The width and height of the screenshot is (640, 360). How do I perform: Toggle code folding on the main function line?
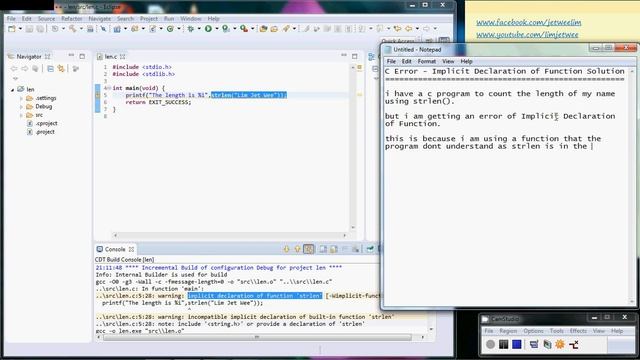[x=109, y=88]
